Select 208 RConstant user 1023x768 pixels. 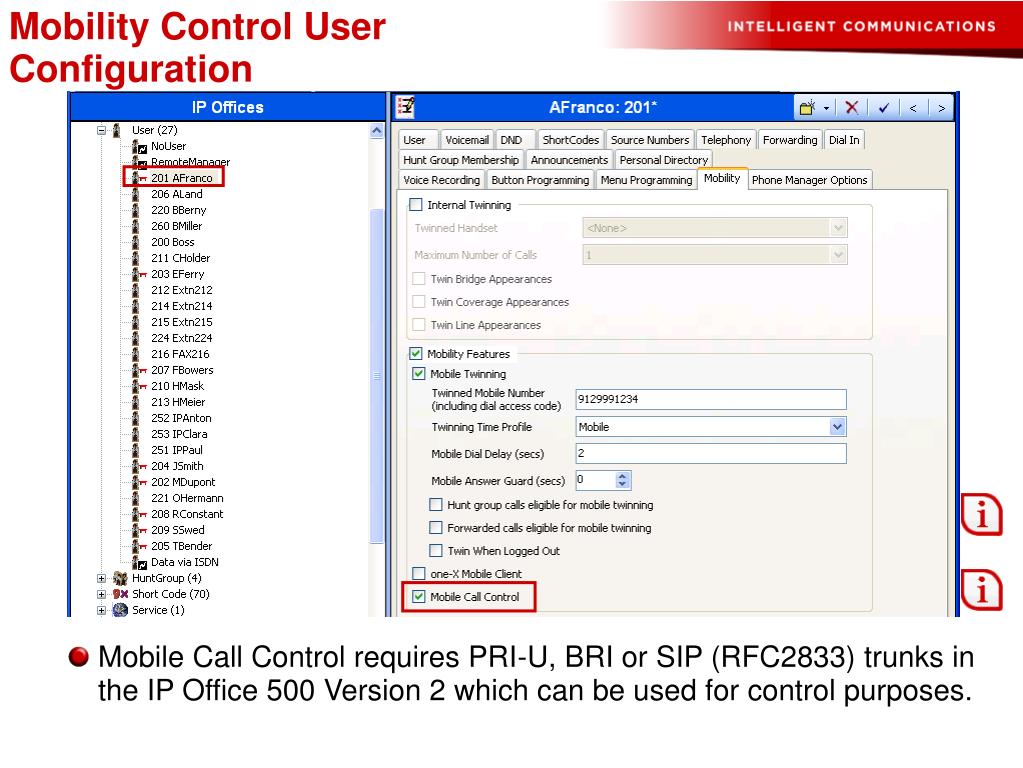click(x=187, y=514)
